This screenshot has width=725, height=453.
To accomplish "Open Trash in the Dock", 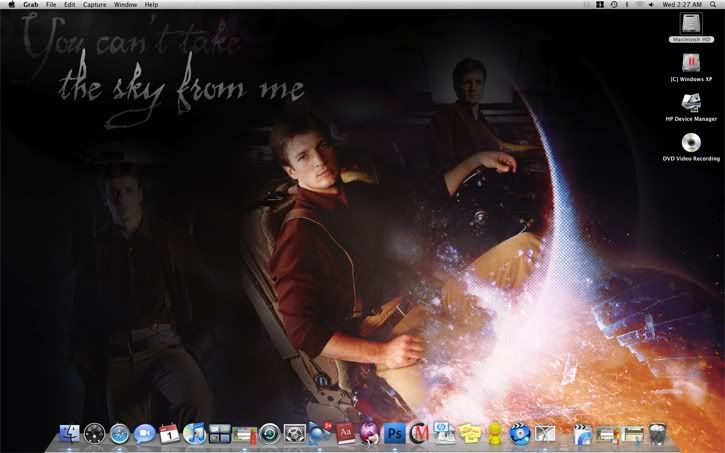I will (x=657, y=435).
